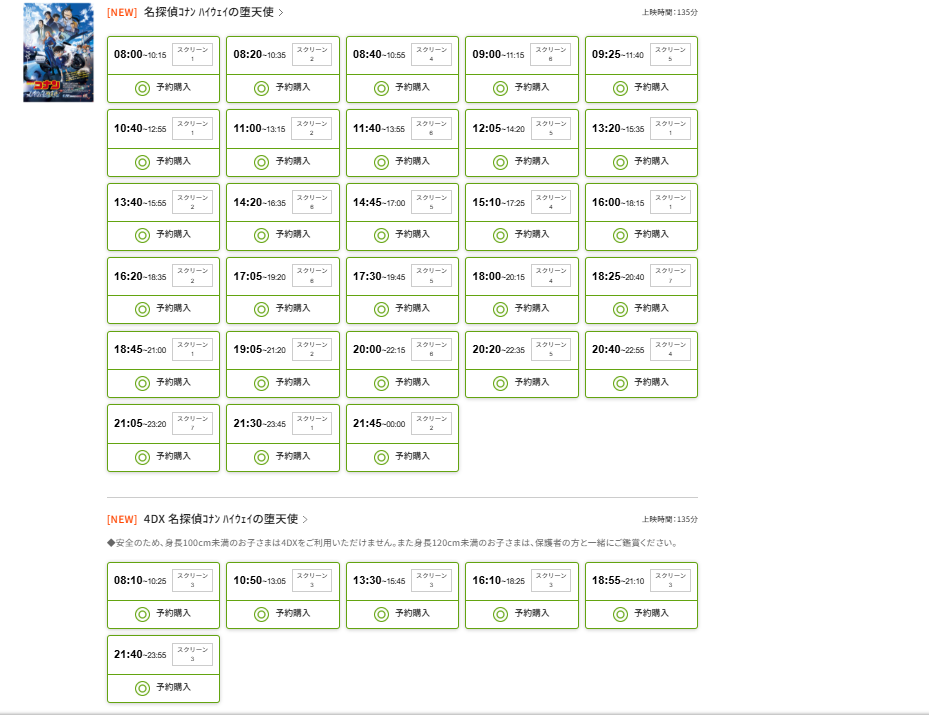
Task: Select the 4DX 18:55~21:10 showtime slot
Action: click(x=617, y=581)
